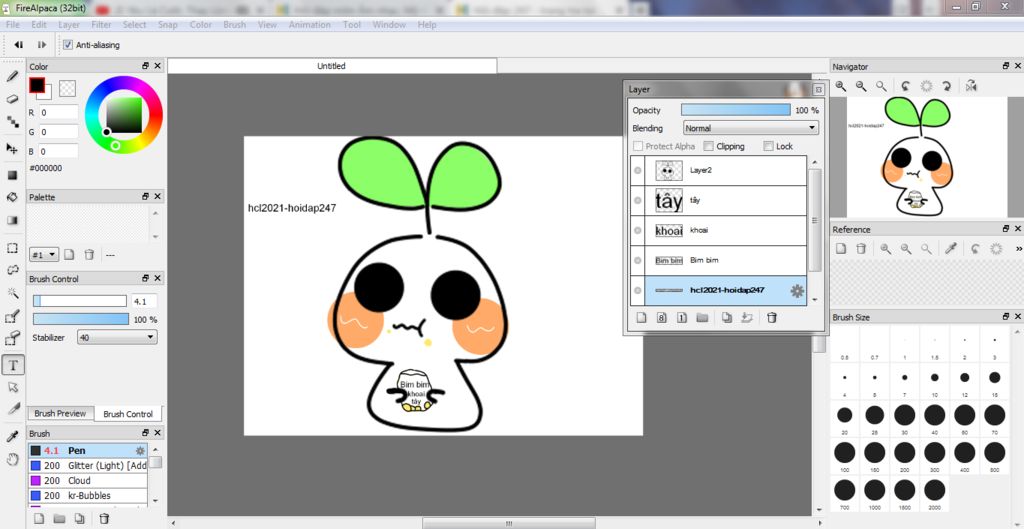Open palette #1 dropdown
The image size is (1024, 529).
coord(44,255)
